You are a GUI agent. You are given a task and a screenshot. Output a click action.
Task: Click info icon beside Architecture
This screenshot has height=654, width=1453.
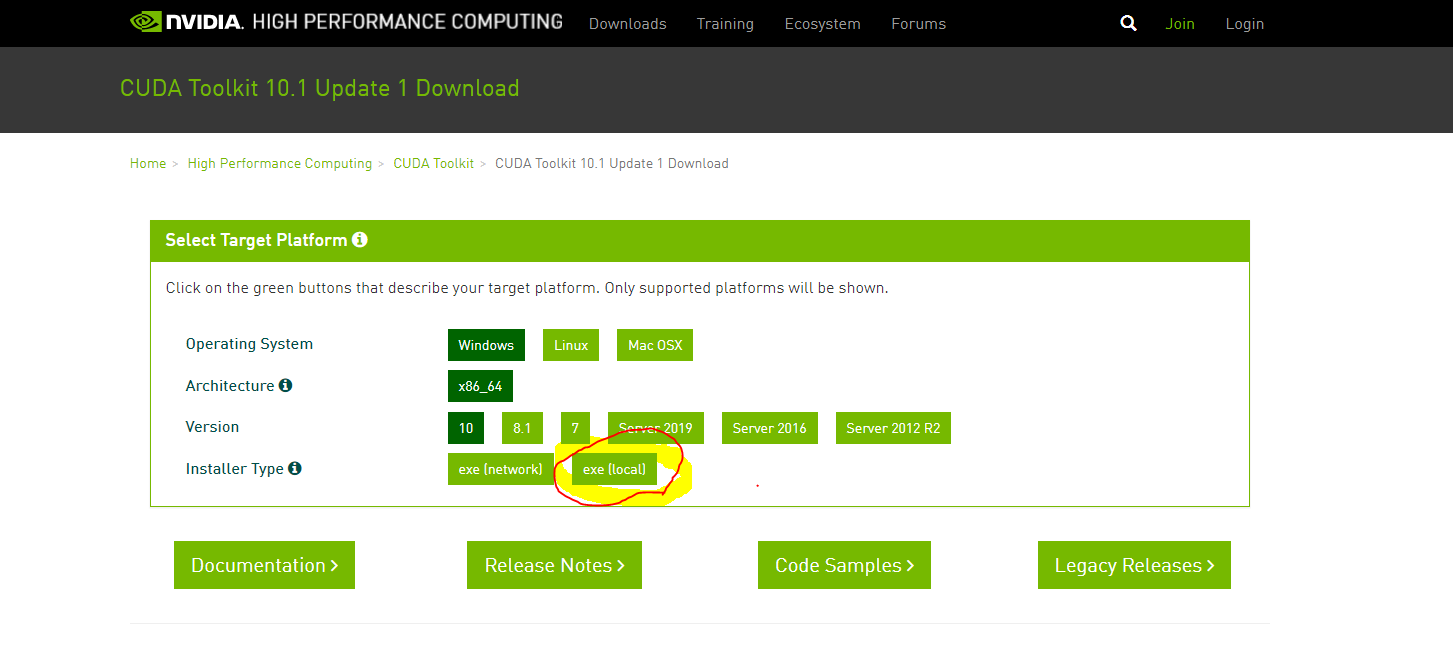point(285,385)
